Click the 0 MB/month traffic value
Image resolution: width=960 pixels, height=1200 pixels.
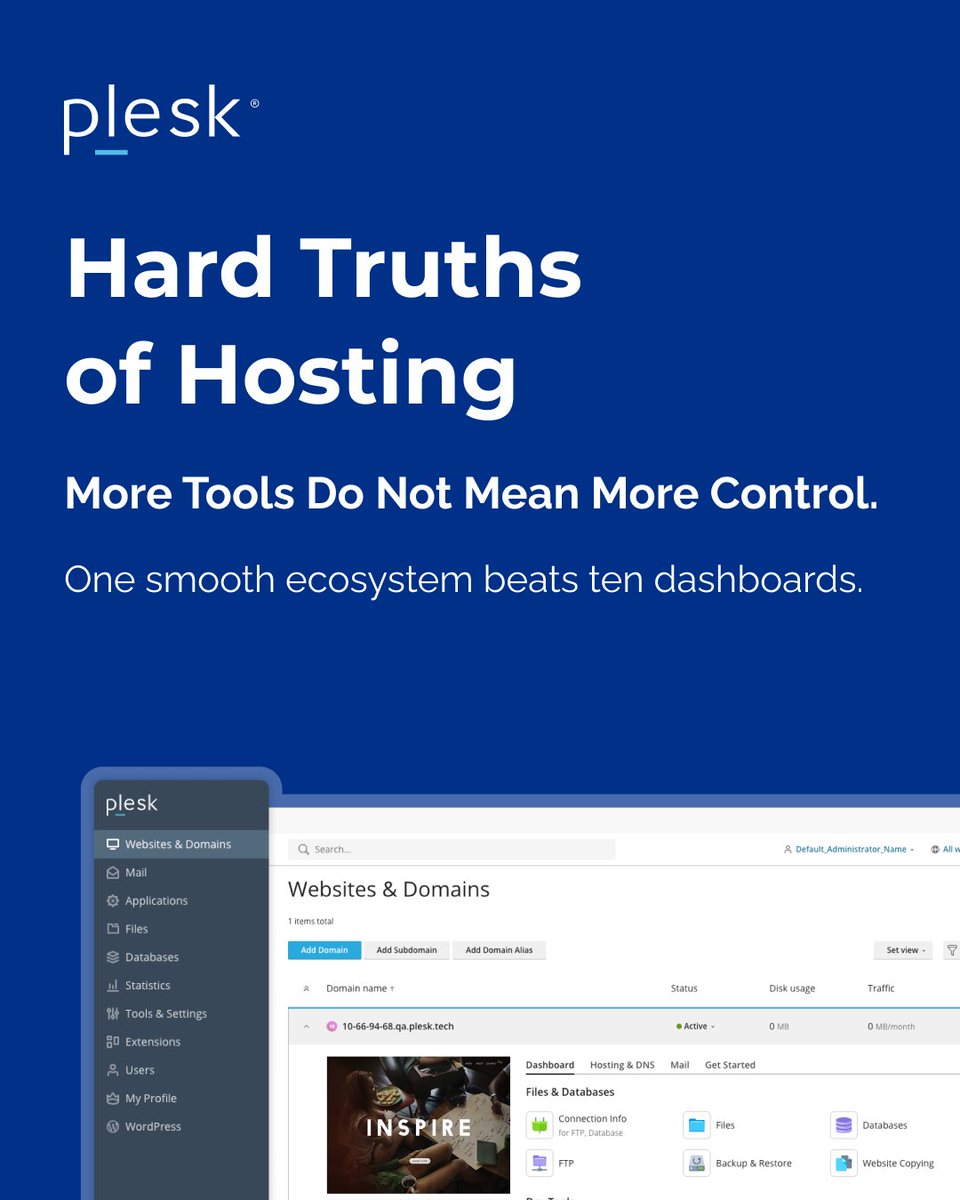coord(891,1026)
